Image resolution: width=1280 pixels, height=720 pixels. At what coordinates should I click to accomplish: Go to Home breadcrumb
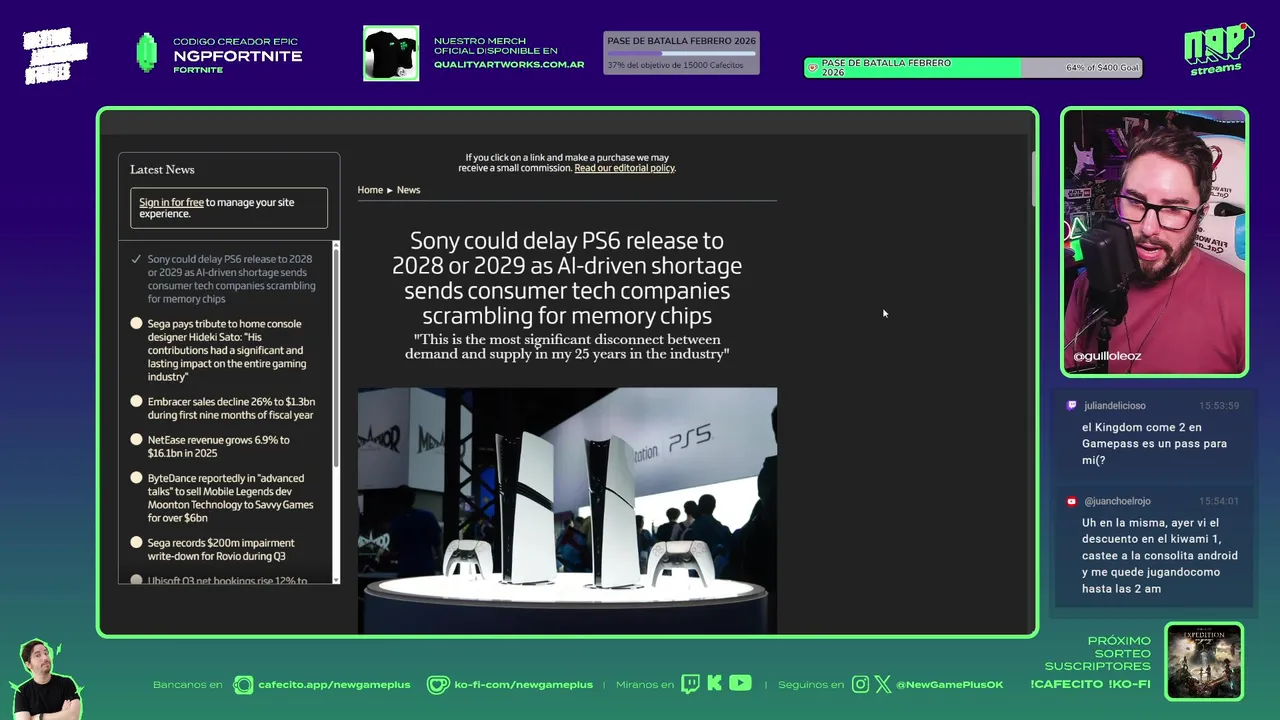pyautogui.click(x=370, y=190)
